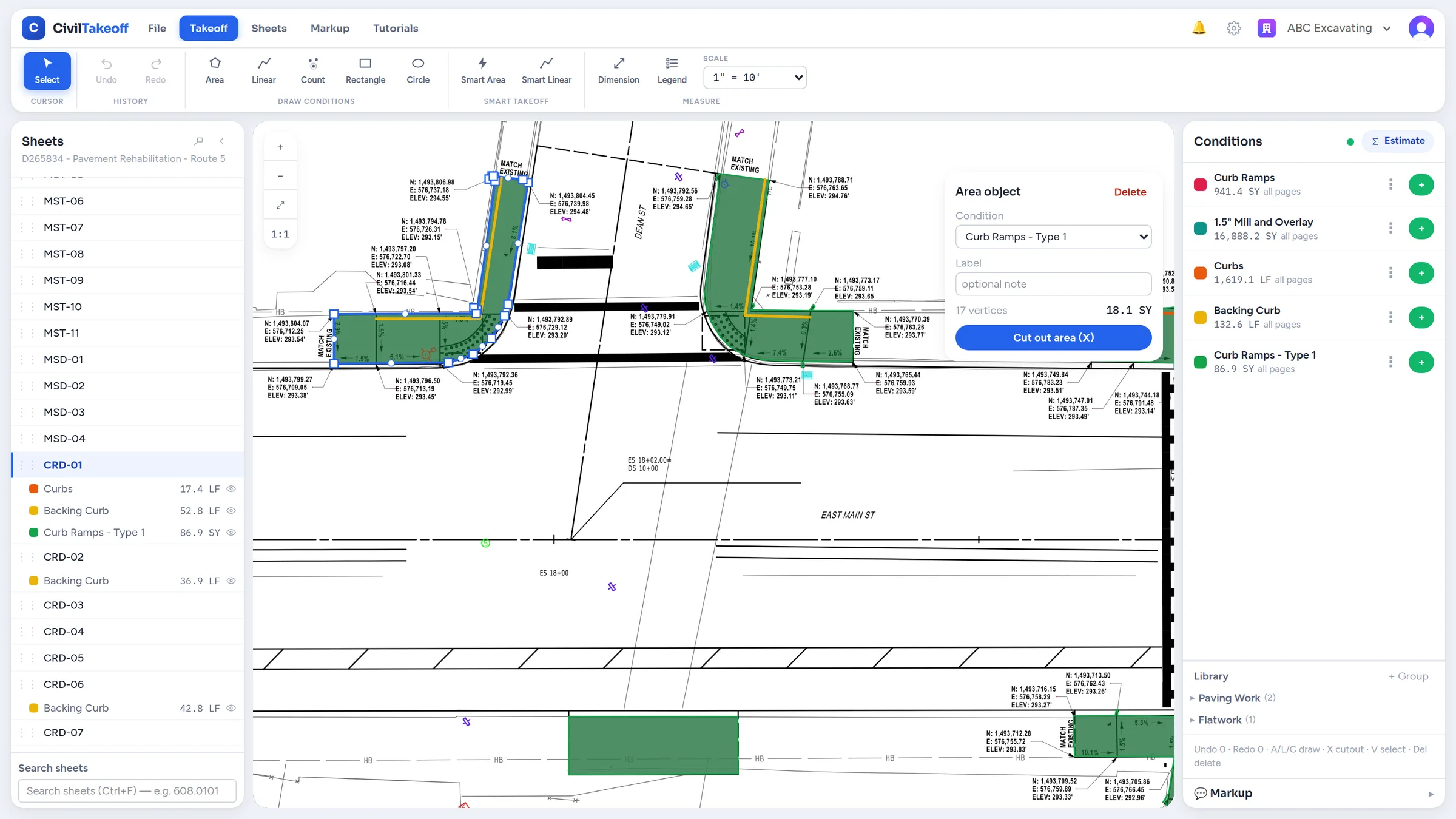Click the optional note label field
Screen dimensions: 1456x819
[x=1053, y=284]
